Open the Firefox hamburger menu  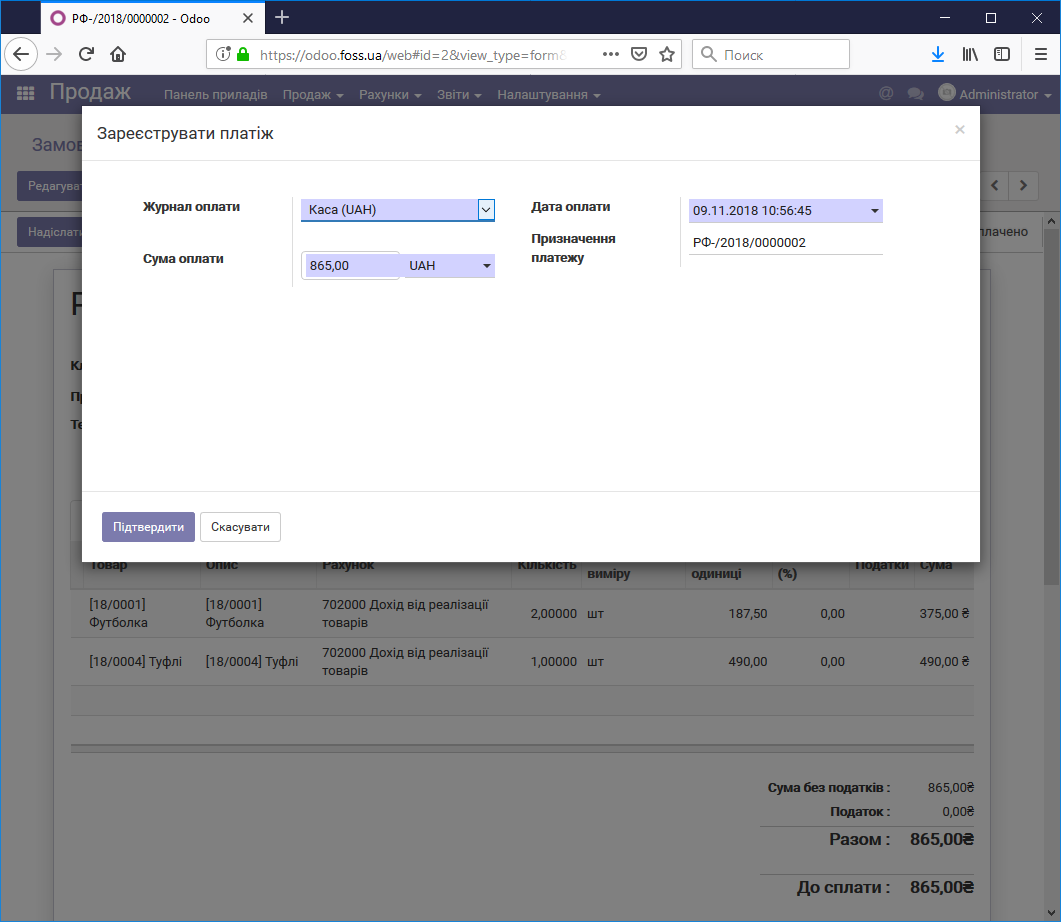[x=1041, y=54]
